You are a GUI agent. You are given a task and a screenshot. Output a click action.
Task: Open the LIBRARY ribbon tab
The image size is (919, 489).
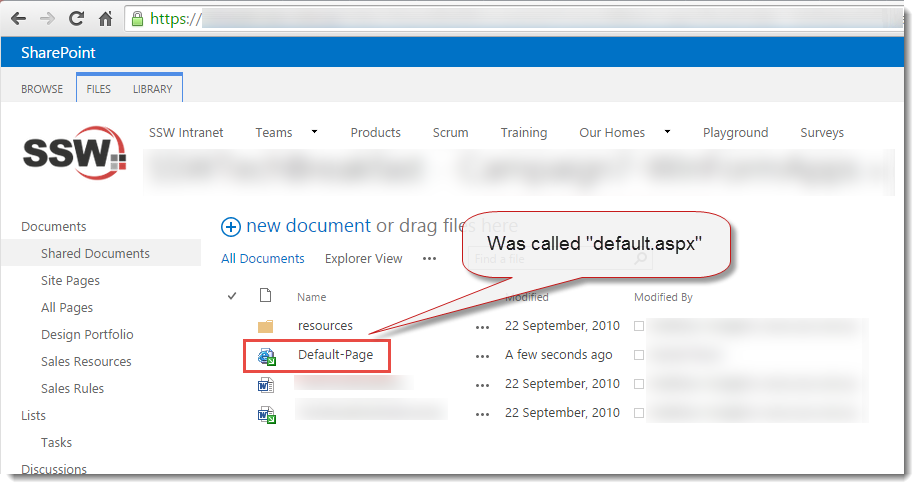point(152,89)
